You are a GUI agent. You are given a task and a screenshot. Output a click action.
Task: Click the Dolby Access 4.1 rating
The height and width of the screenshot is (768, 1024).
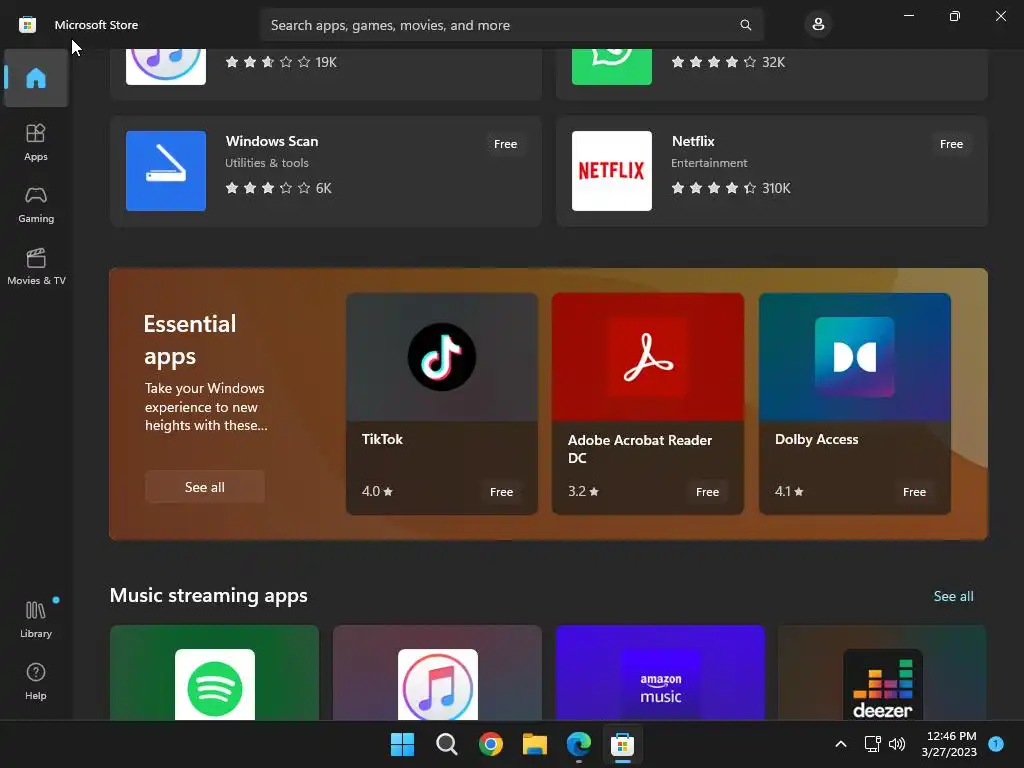[789, 491]
